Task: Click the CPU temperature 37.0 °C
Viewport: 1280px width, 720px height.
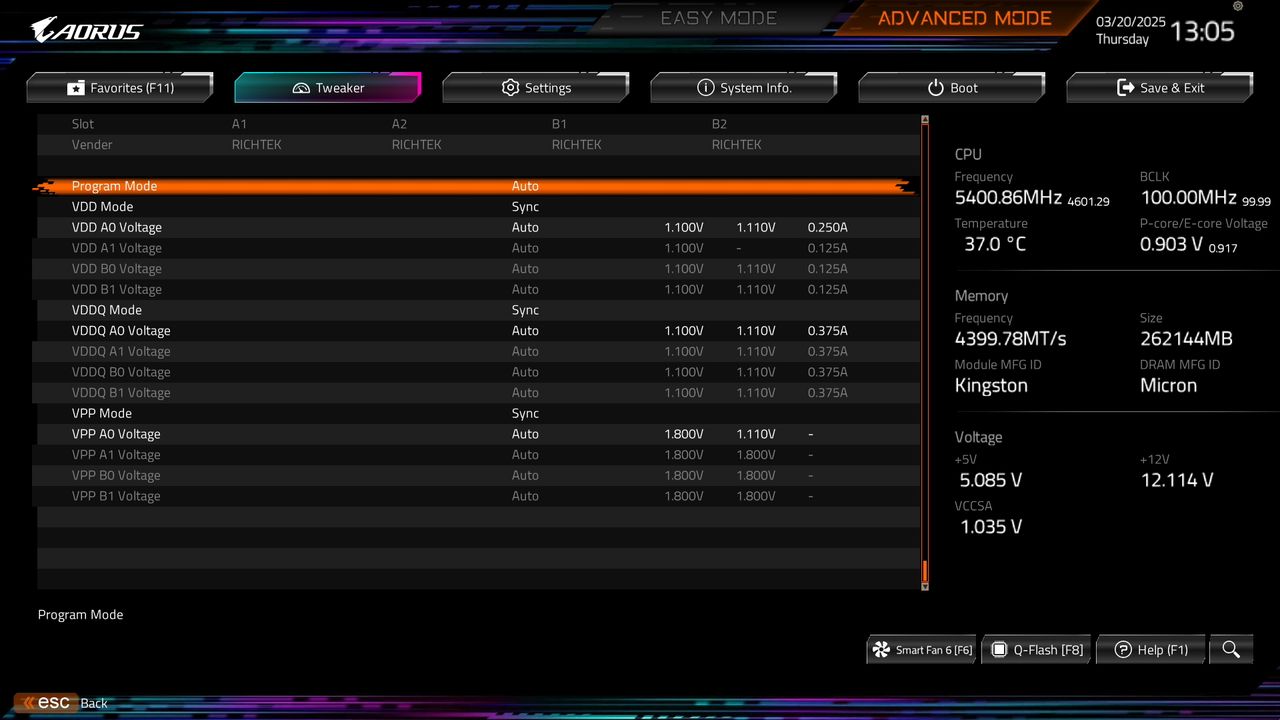Action: coord(995,244)
